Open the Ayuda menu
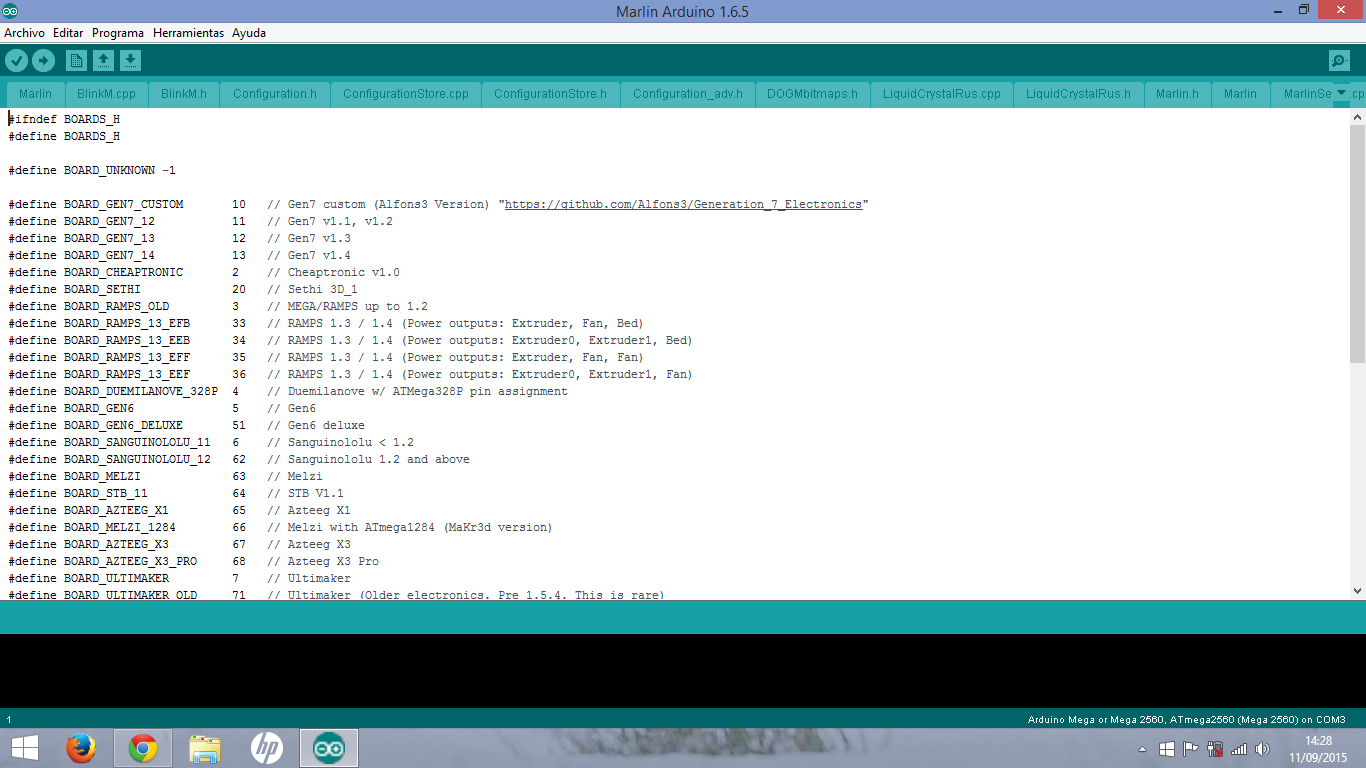 point(249,33)
